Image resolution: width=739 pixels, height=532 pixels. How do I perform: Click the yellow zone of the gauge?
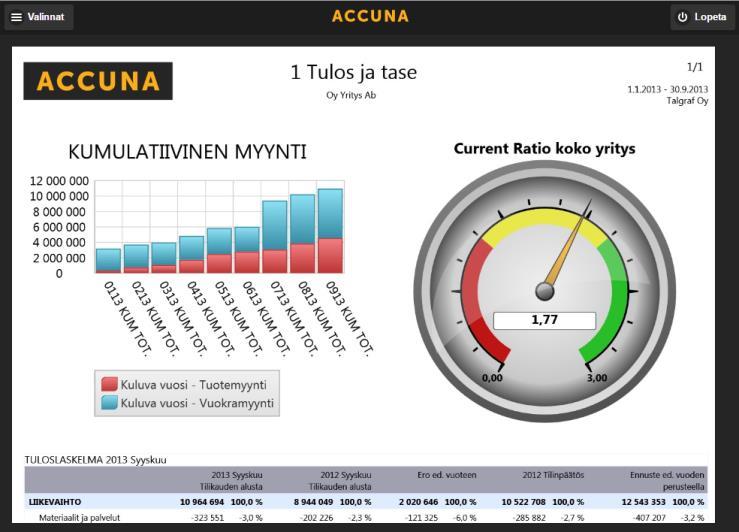[x=544, y=218]
